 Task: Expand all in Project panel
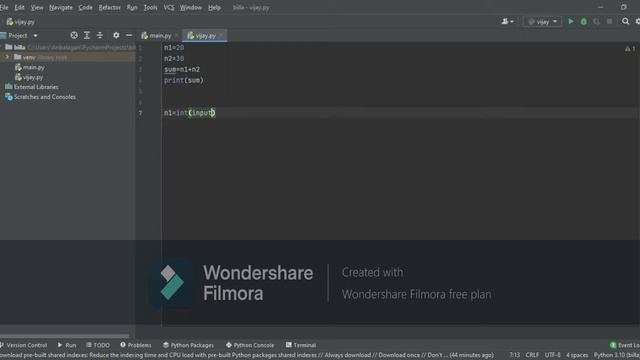coord(87,36)
